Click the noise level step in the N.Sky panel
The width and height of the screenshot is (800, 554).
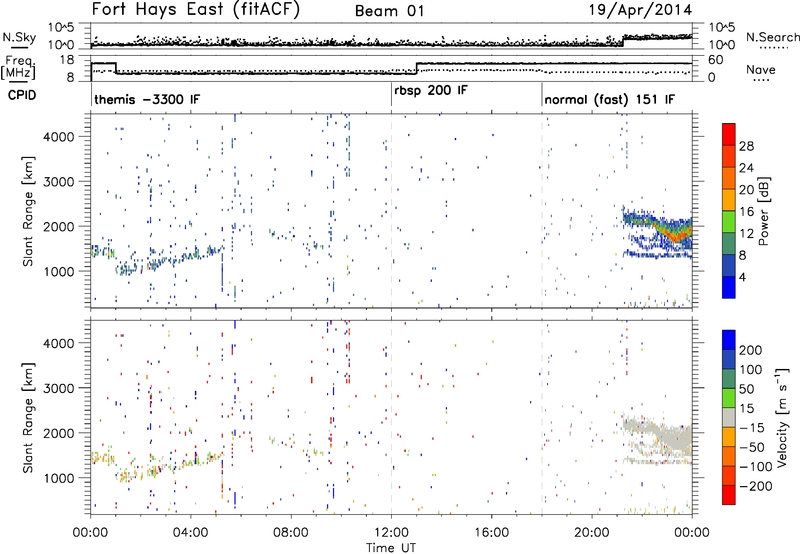click(623, 41)
